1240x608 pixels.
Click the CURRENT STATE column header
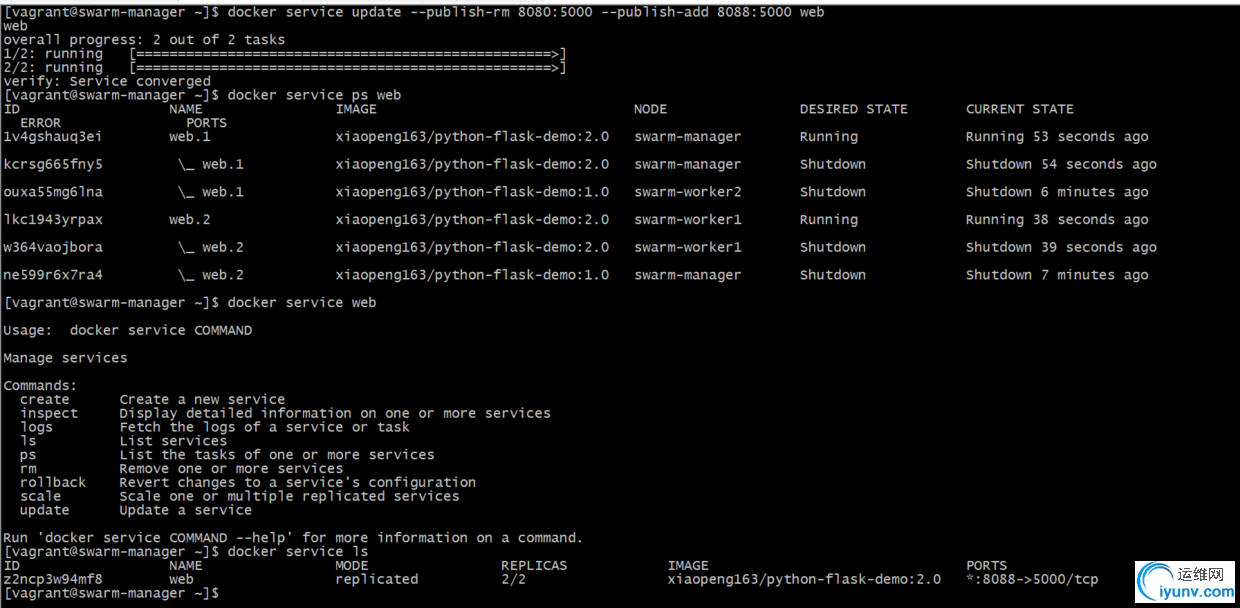[x=1019, y=109]
